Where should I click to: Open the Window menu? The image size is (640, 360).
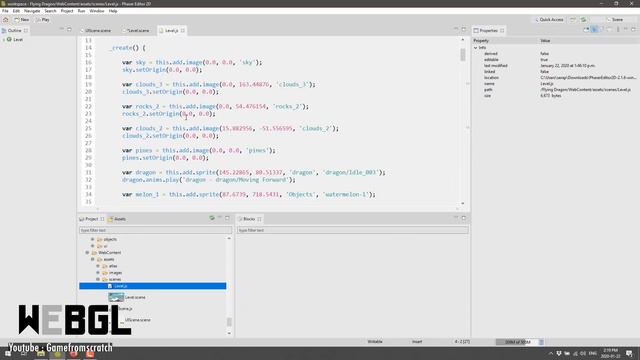point(97,11)
